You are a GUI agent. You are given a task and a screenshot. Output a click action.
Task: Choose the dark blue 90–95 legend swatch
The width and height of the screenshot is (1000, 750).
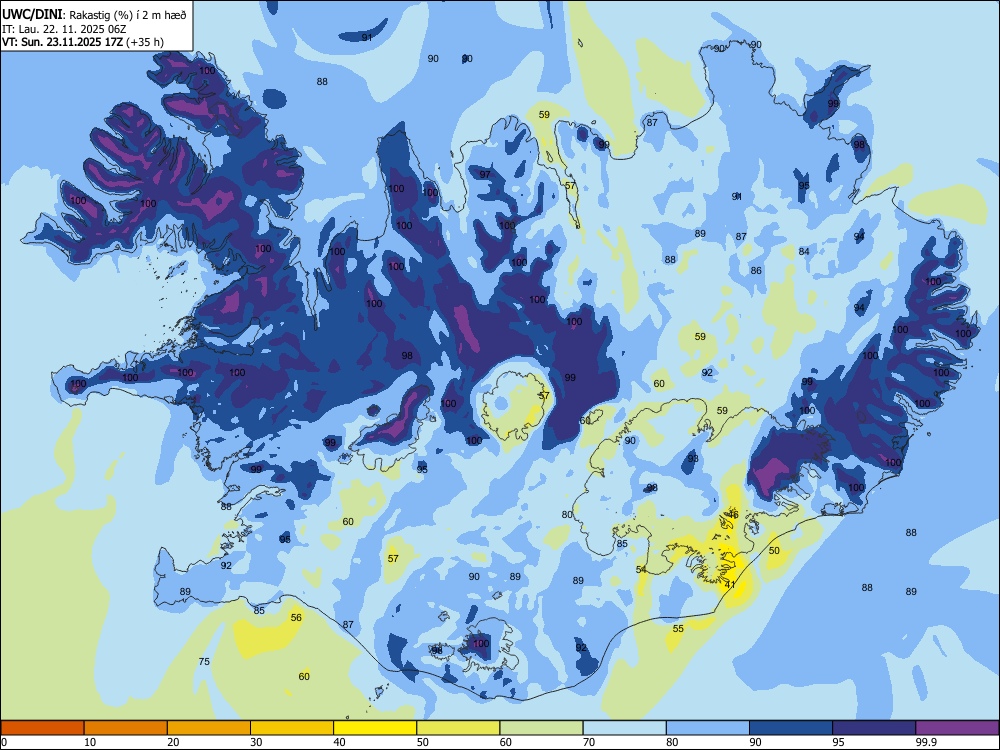(x=791, y=728)
